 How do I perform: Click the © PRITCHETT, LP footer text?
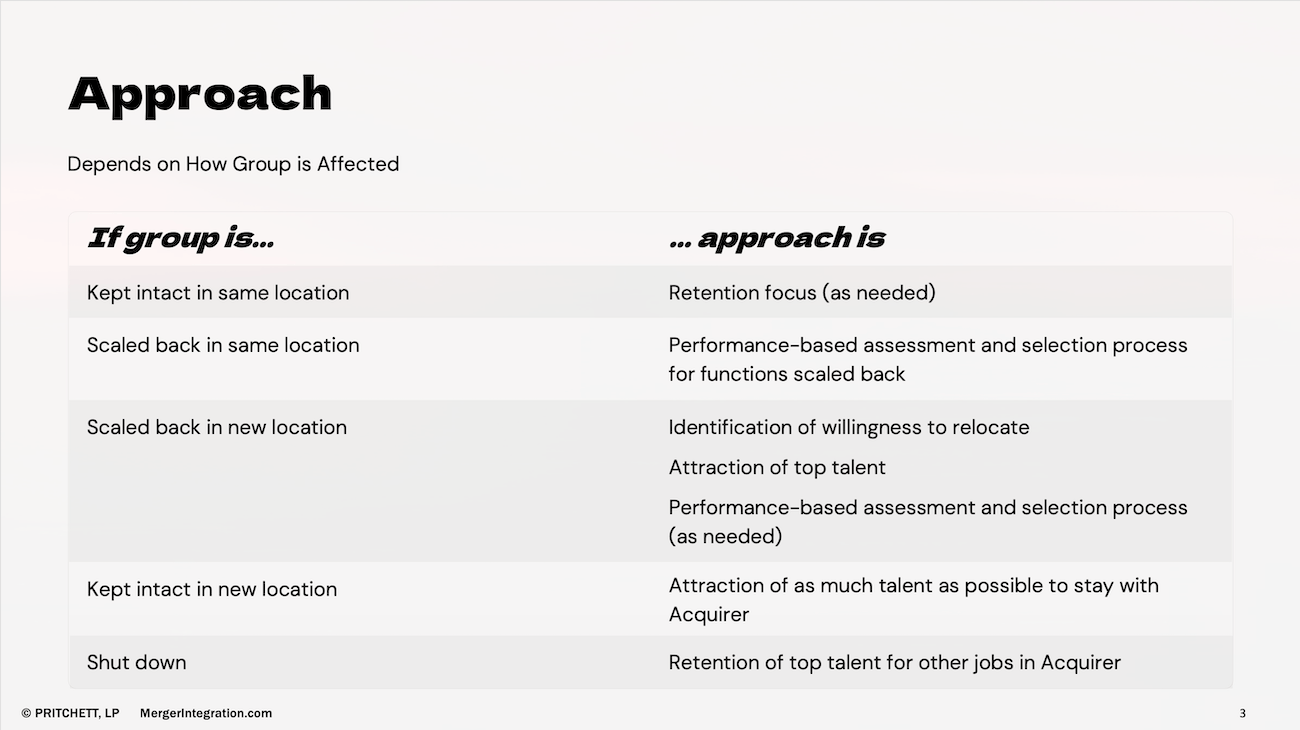coord(70,713)
